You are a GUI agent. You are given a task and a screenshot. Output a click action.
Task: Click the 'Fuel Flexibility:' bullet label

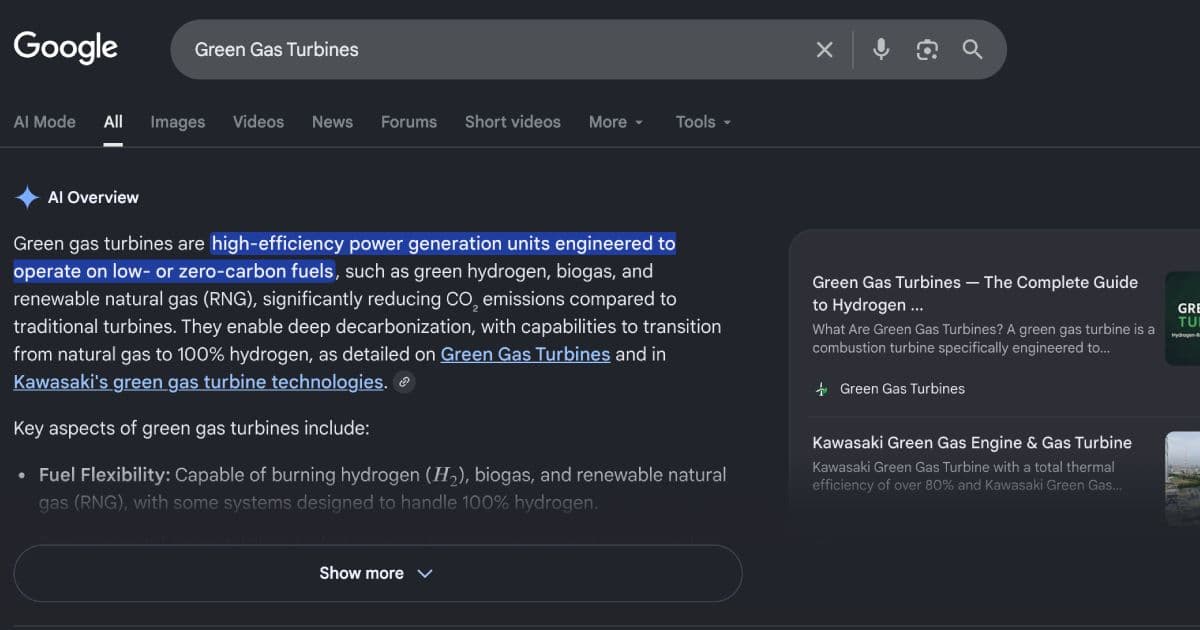105,474
